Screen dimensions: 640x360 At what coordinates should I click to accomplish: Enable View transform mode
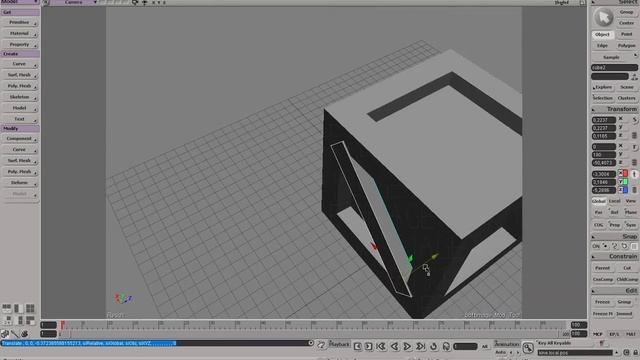[x=631, y=201]
